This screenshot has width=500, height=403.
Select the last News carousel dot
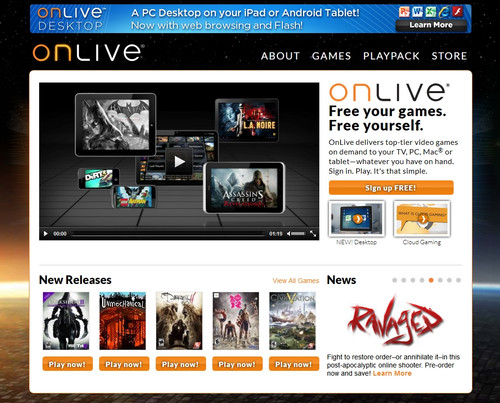[458, 280]
